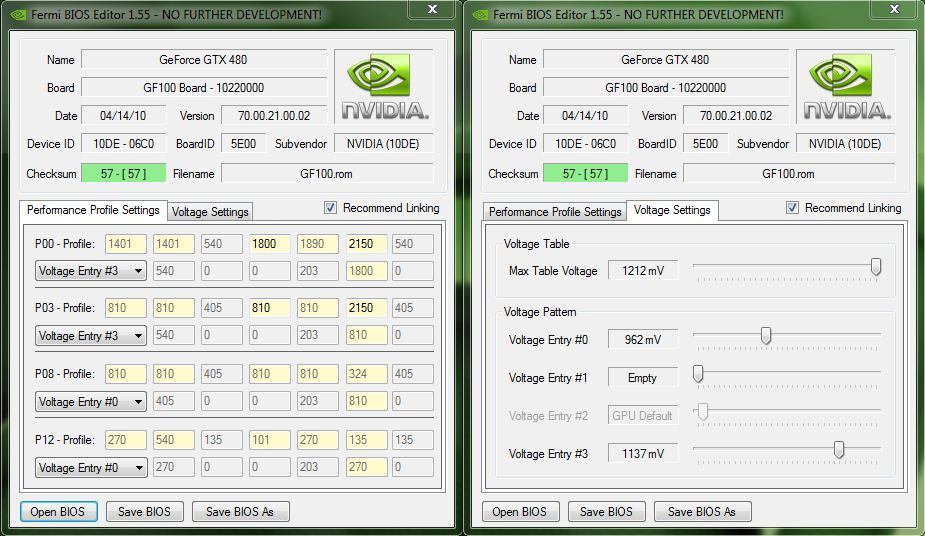Click P00 profile field showing 1890
Screen dimensions: 925x536
point(318,244)
